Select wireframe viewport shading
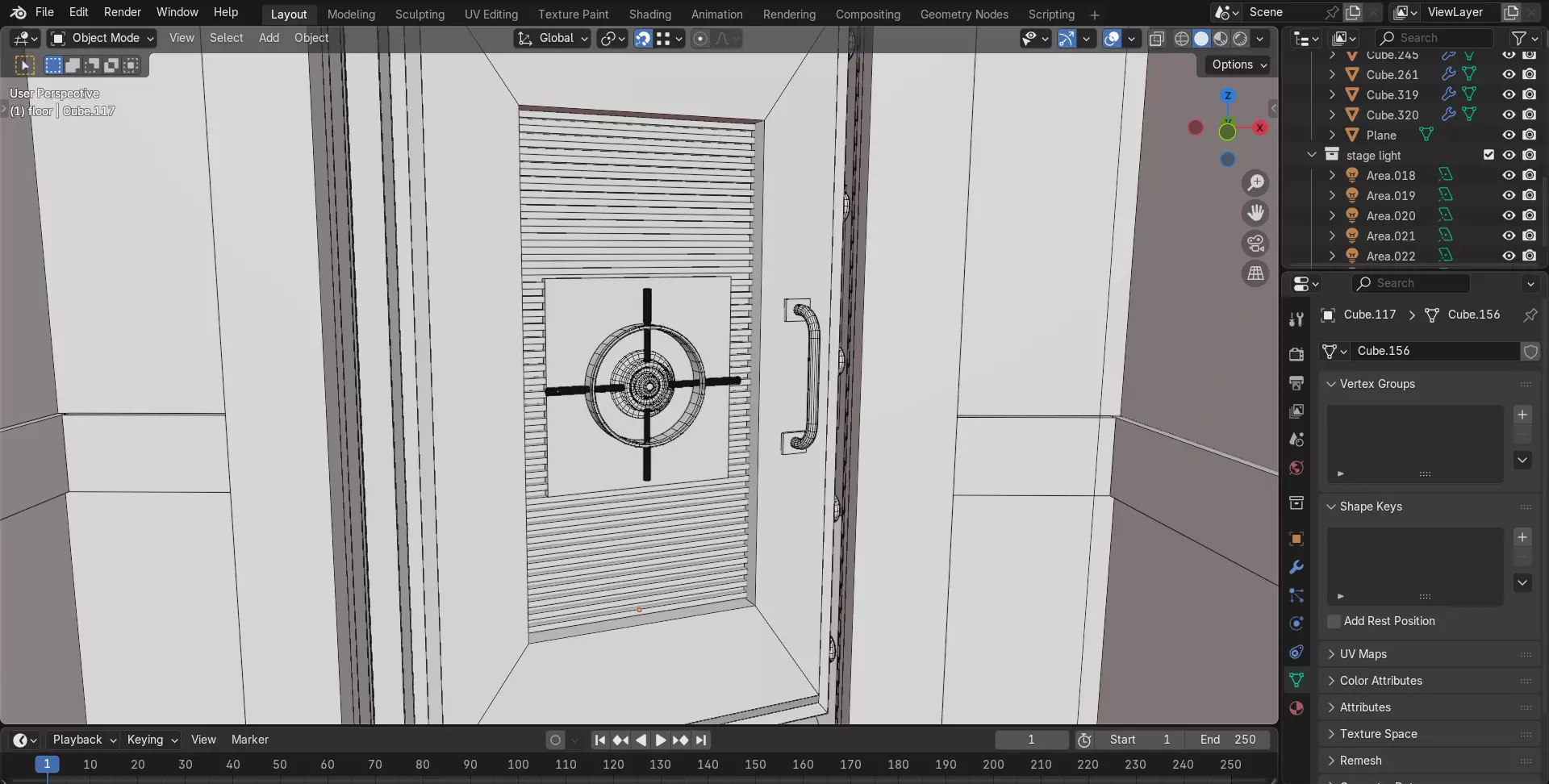The image size is (1549, 784). click(x=1182, y=39)
